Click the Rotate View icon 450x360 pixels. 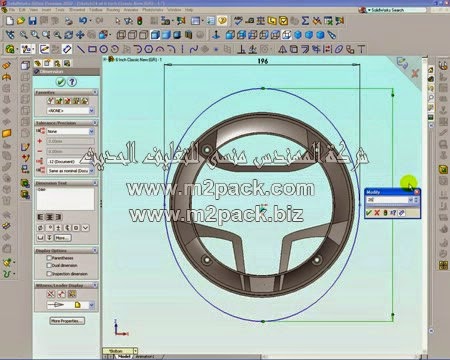tap(69, 35)
